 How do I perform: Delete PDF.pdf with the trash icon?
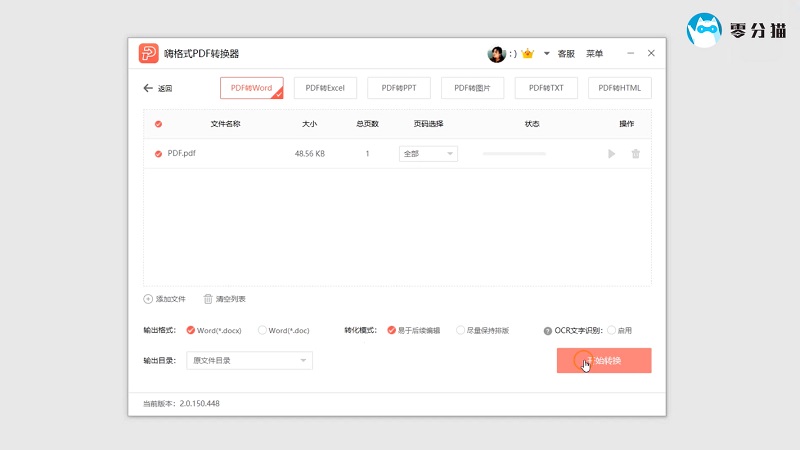636,154
